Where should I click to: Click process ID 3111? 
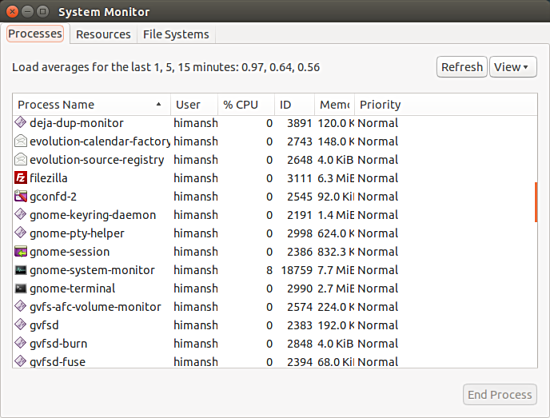(x=299, y=178)
